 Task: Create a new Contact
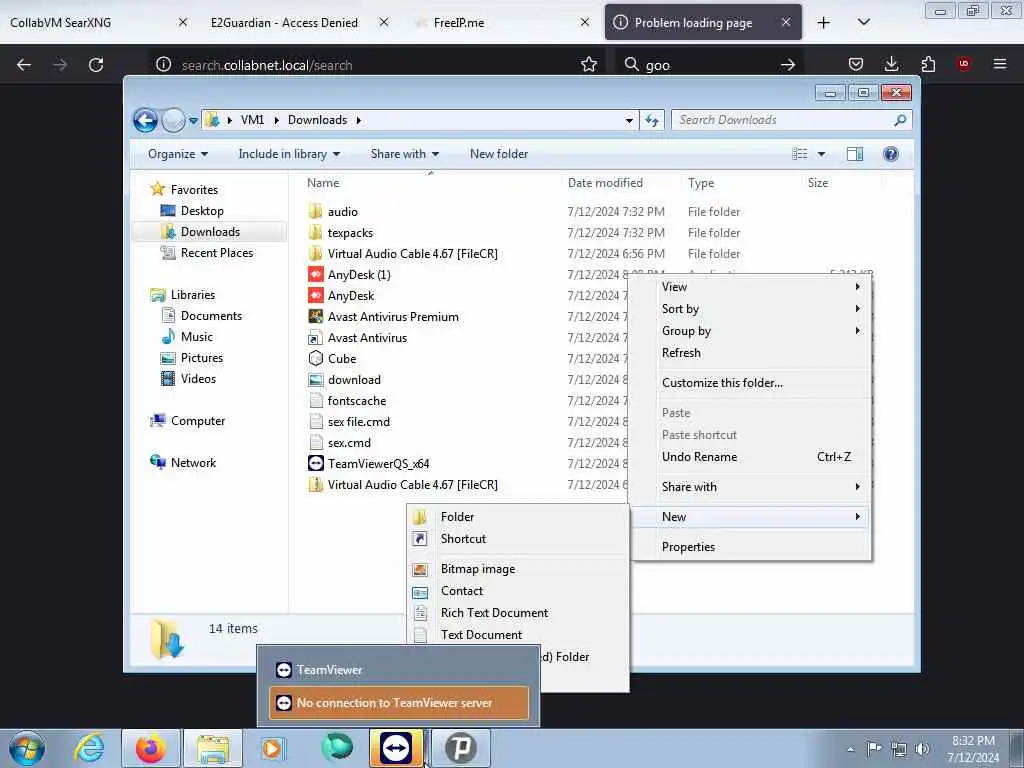(517, 591)
